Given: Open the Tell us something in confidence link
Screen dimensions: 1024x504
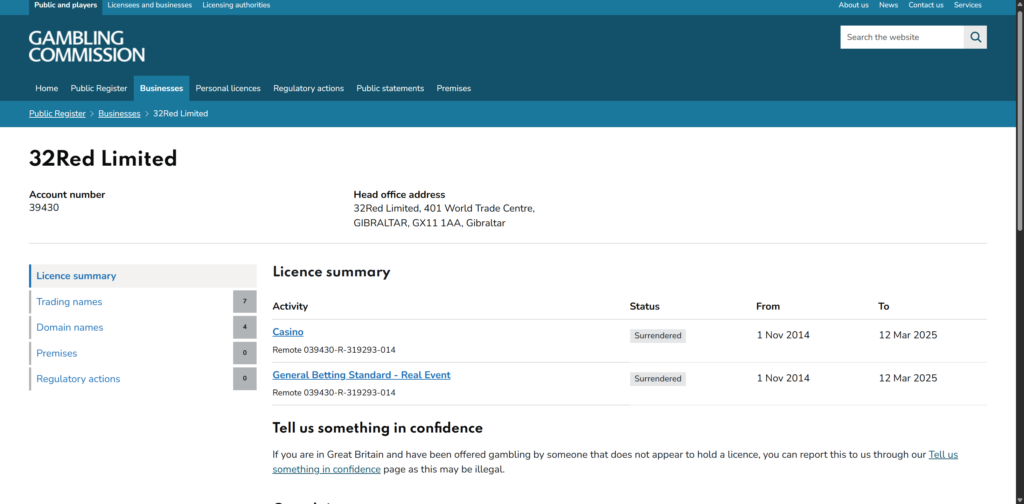Looking at the screenshot, I should pyautogui.click(x=615, y=462).
